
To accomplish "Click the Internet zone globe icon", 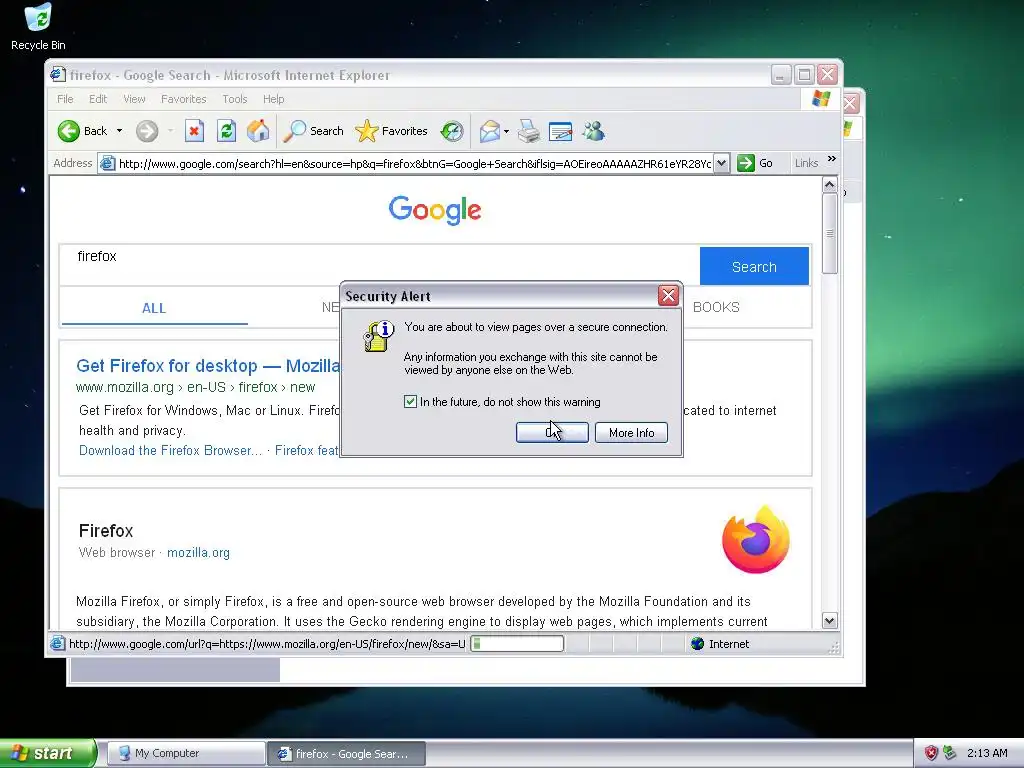I will tap(697, 644).
